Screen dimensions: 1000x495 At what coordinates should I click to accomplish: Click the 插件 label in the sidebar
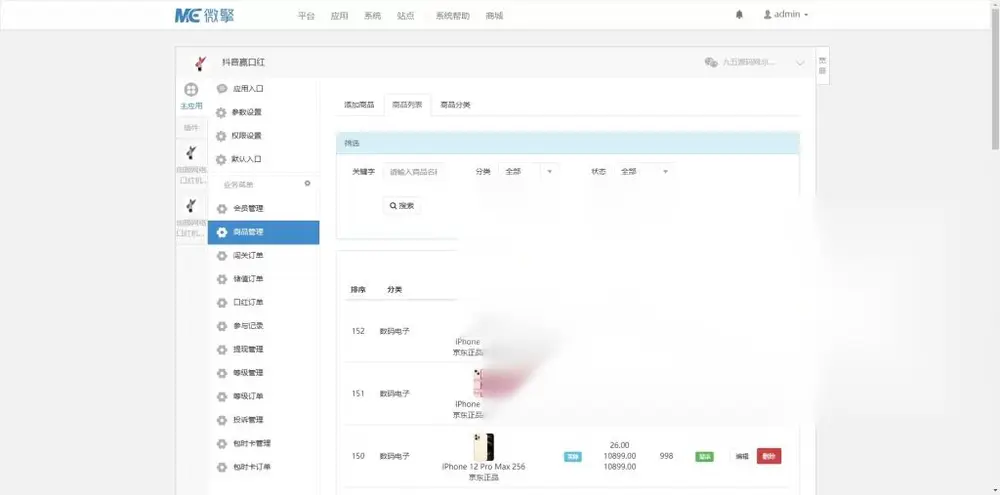pos(191,128)
